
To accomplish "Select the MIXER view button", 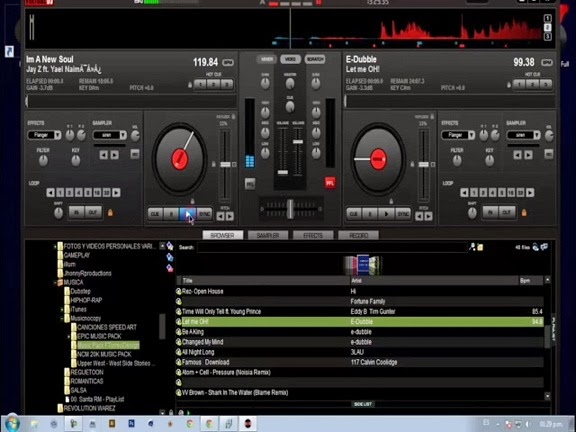I will point(267,59).
